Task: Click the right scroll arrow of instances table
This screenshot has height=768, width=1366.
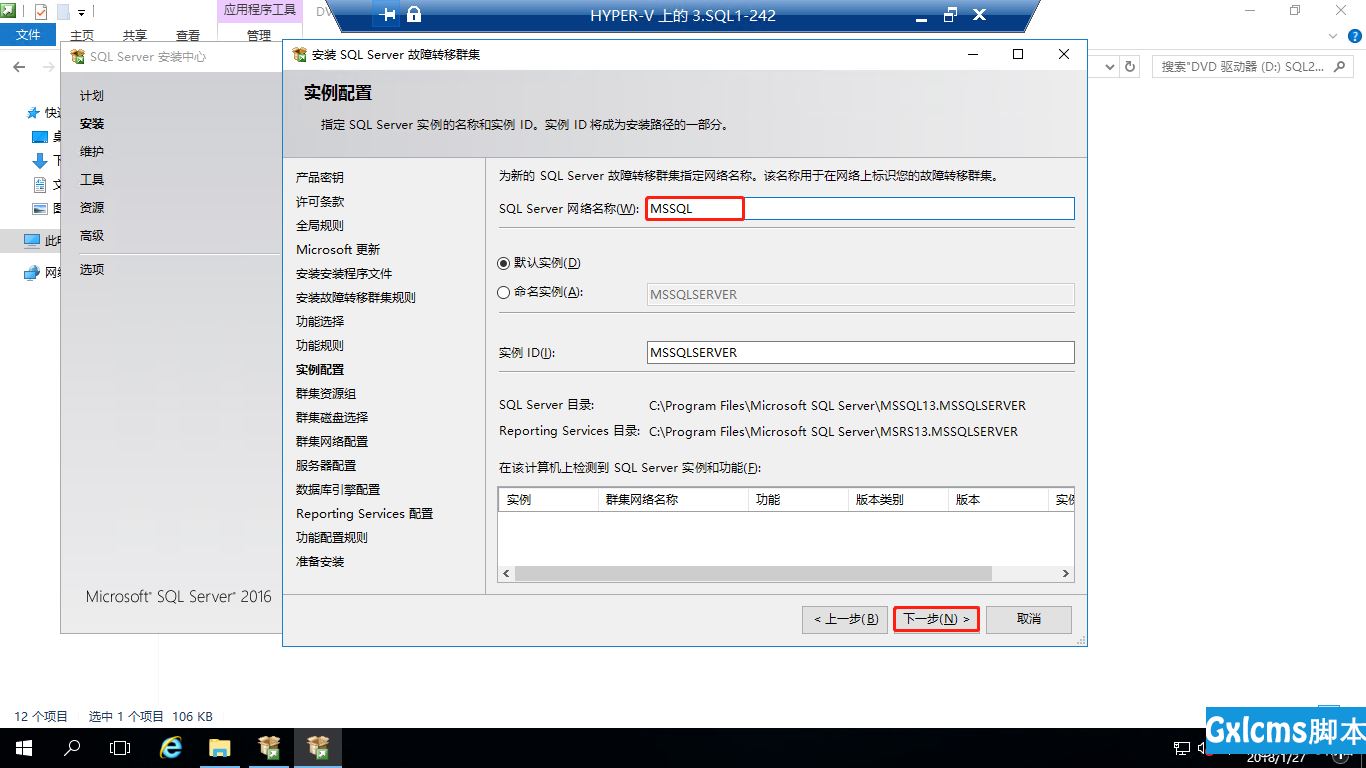Action: coord(1067,574)
